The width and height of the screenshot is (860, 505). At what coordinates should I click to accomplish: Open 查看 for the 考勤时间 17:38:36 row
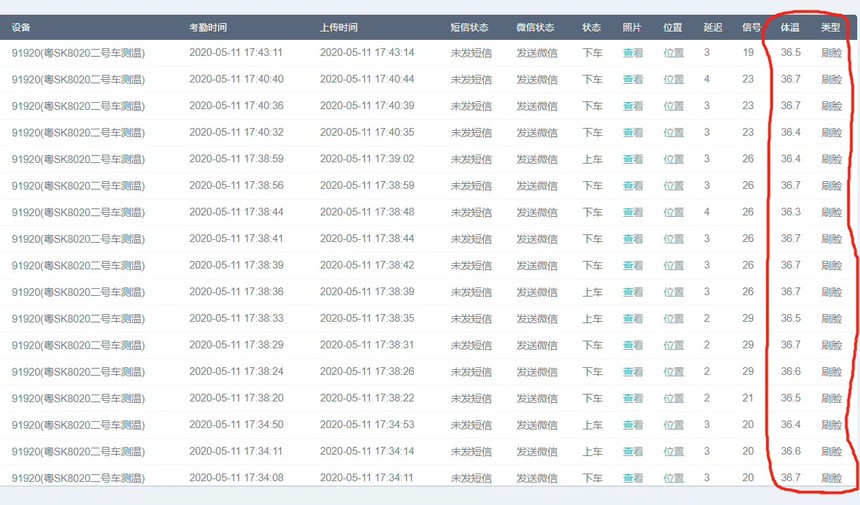tap(632, 292)
